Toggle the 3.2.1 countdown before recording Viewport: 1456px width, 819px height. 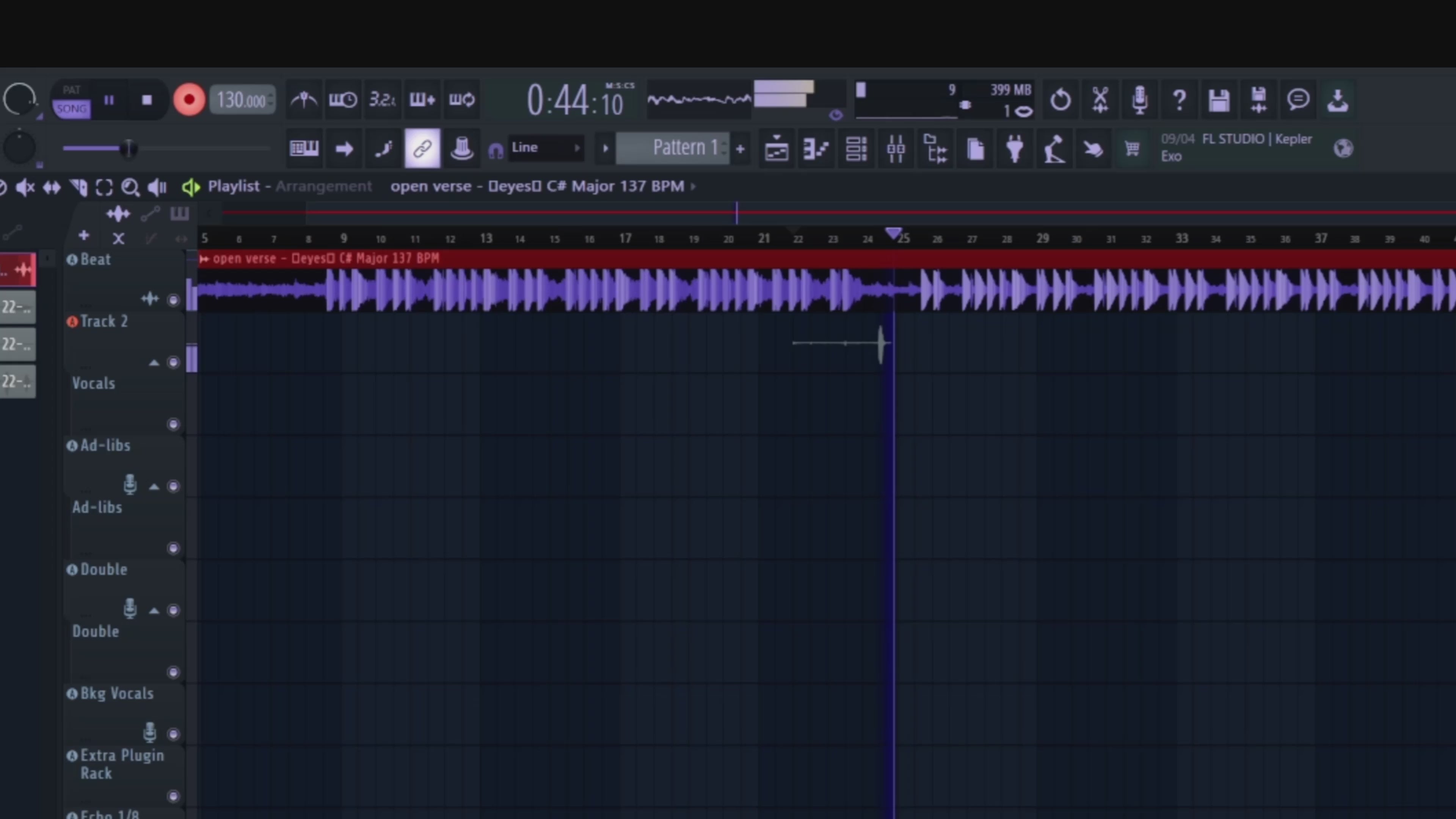click(x=383, y=100)
